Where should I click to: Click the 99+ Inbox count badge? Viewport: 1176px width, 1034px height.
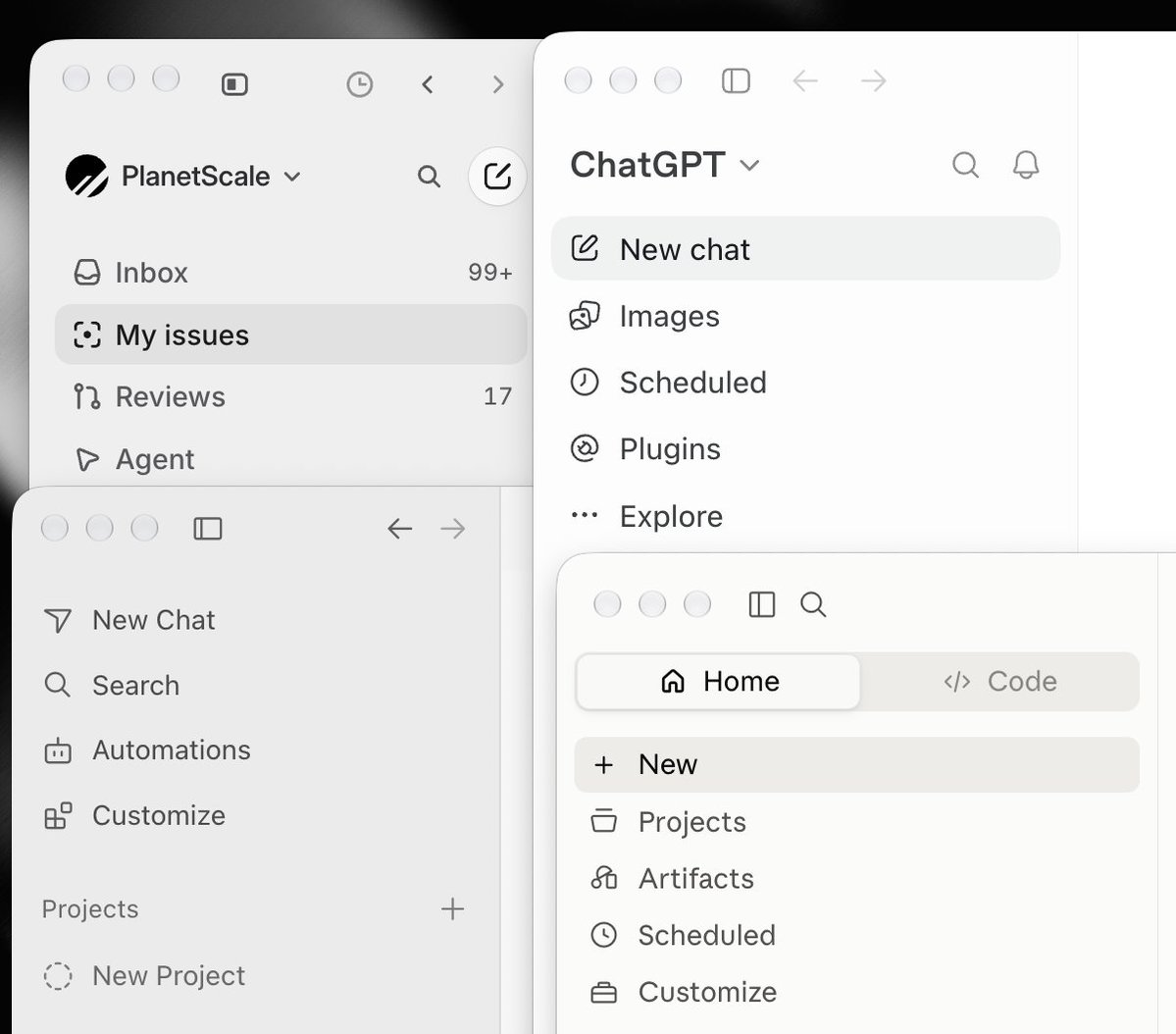point(490,273)
